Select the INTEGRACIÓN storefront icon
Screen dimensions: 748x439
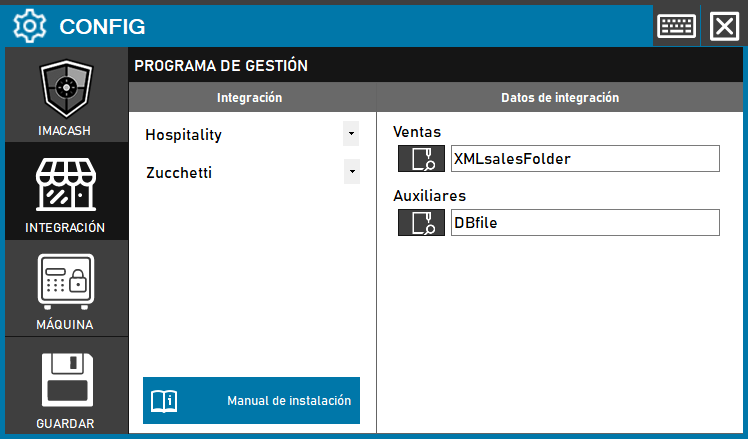(66, 183)
